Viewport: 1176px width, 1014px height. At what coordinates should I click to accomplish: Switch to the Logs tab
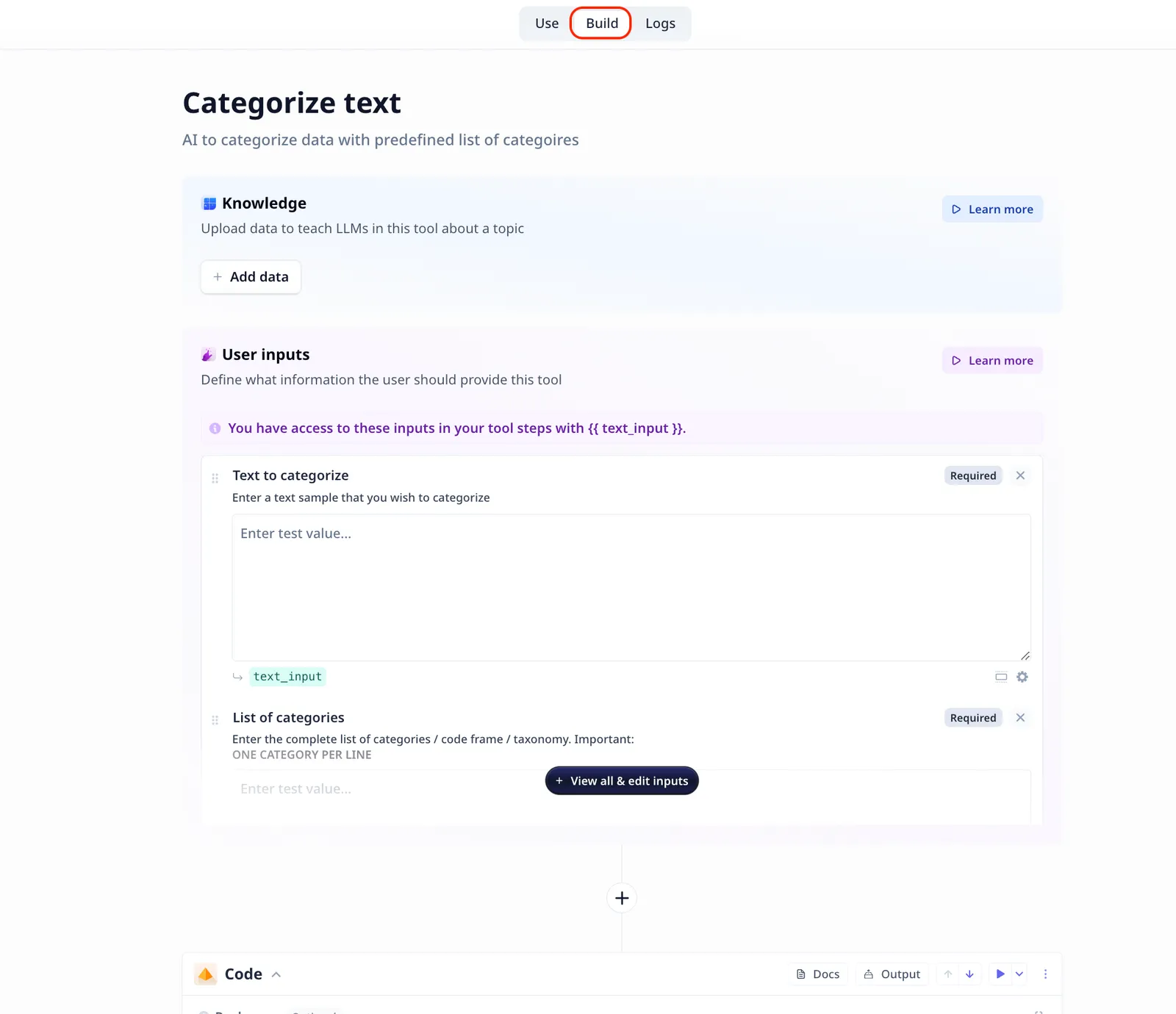pyautogui.click(x=660, y=24)
